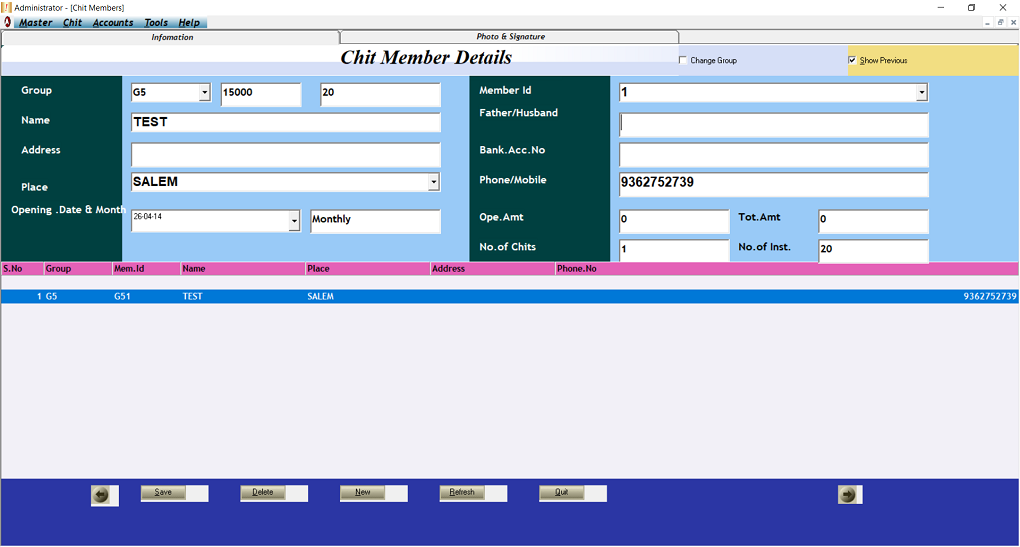The height and width of the screenshot is (547, 1020).
Task: Enable the Change Group checkbox
Action: coord(683,61)
